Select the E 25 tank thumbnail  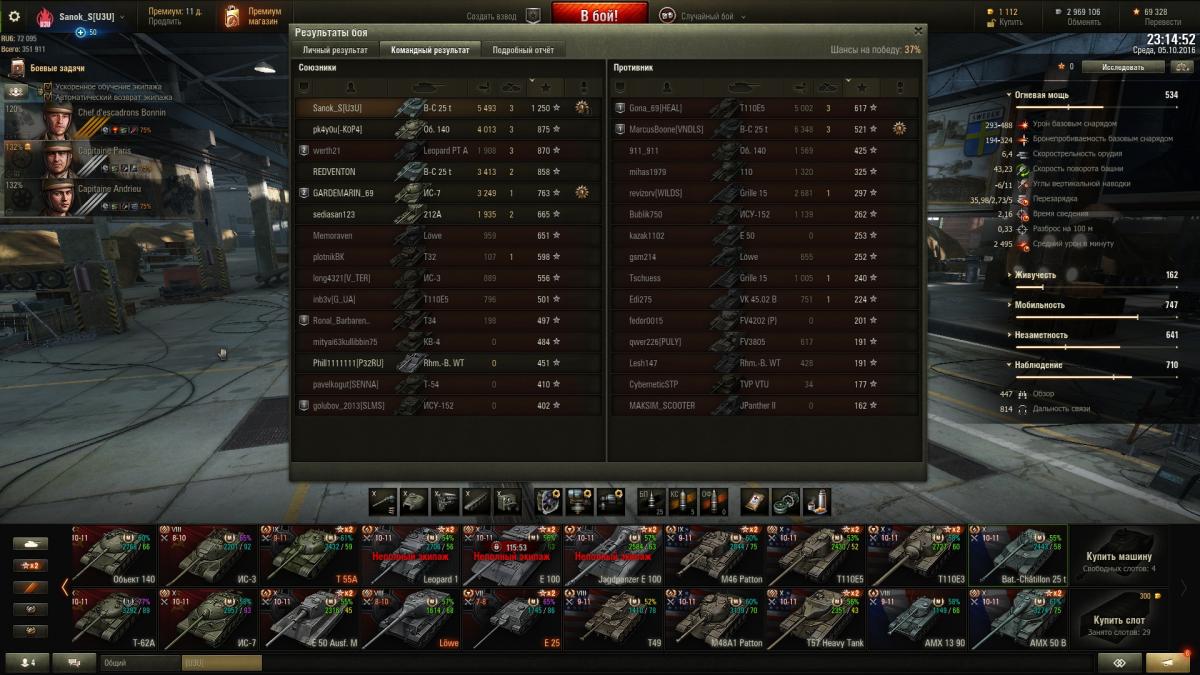[510, 619]
